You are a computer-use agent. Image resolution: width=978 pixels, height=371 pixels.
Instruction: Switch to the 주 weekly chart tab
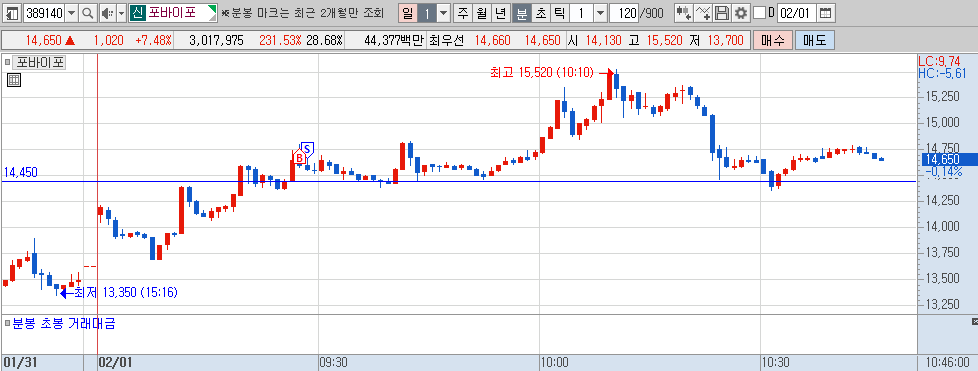point(462,12)
